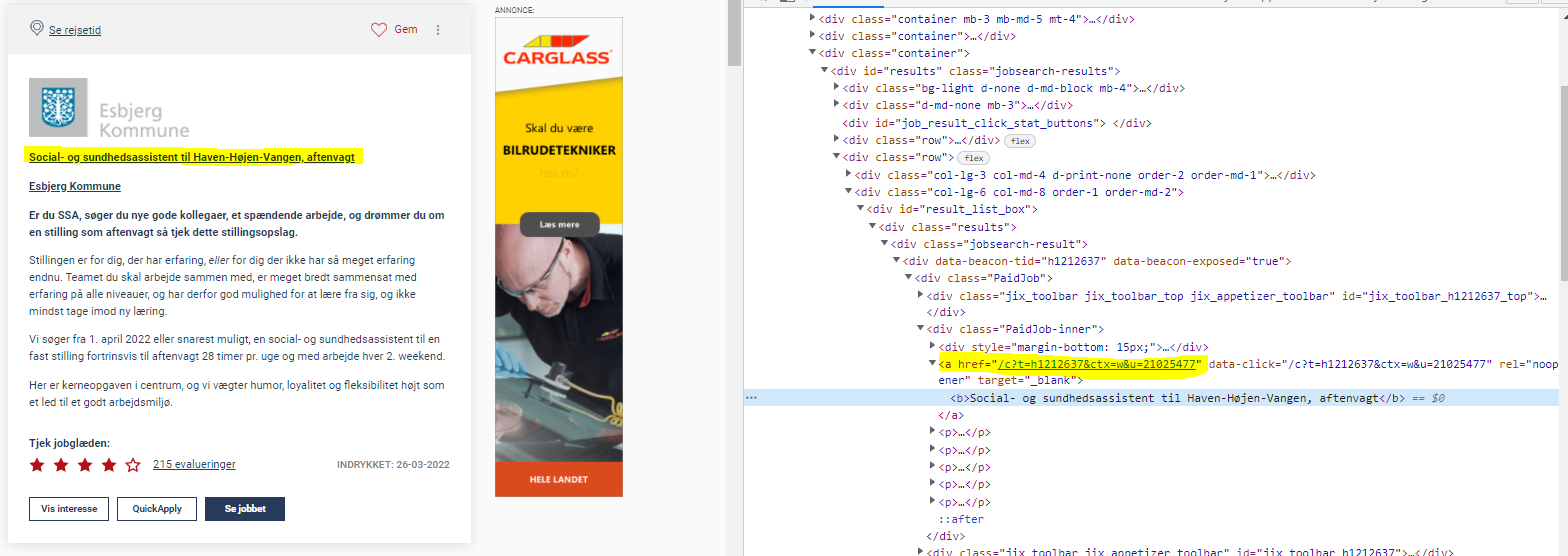1568x556 pixels.
Task: Collapse the col-lg-6 col-md-8 order-1 div
Action: click(x=848, y=192)
